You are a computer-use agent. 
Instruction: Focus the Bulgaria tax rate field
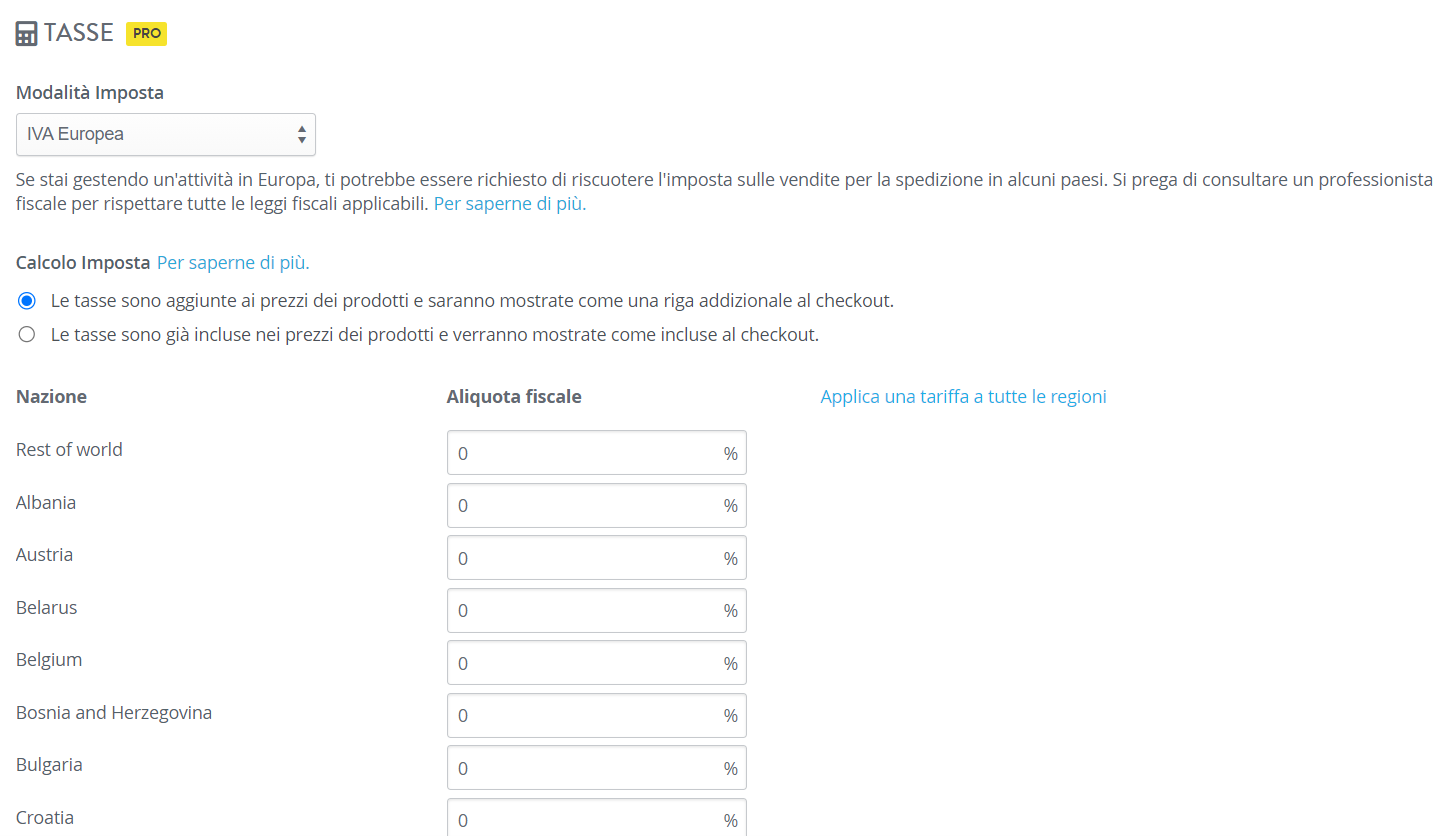click(x=597, y=768)
